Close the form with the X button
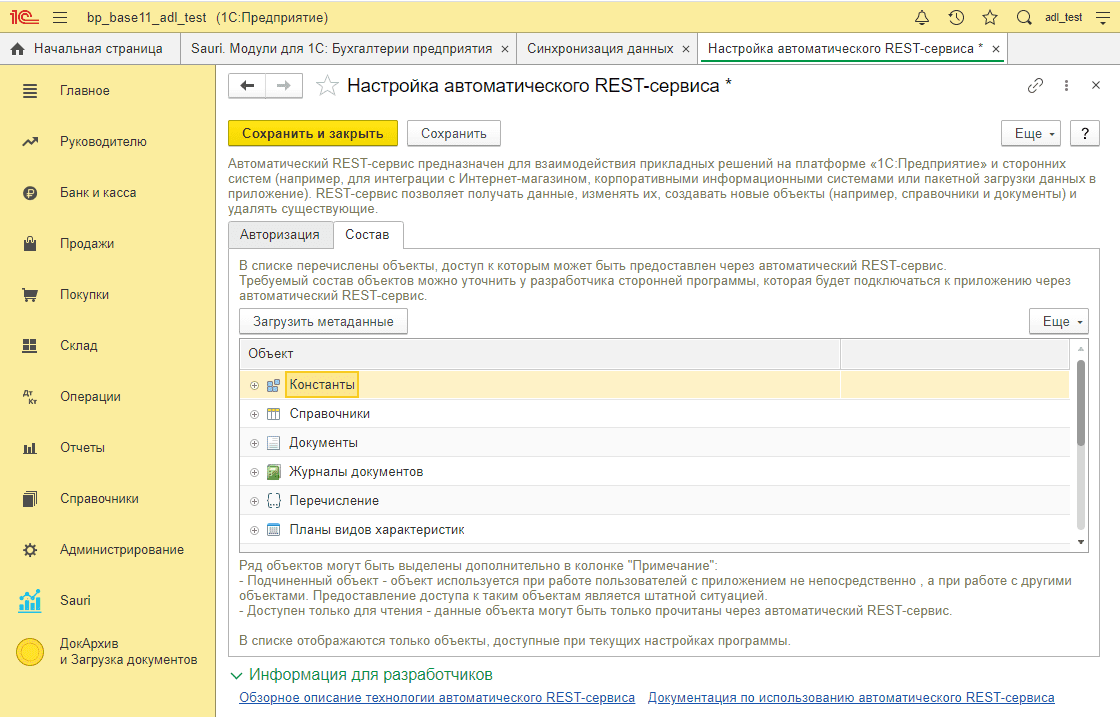1120x717 pixels. pos(1096,86)
